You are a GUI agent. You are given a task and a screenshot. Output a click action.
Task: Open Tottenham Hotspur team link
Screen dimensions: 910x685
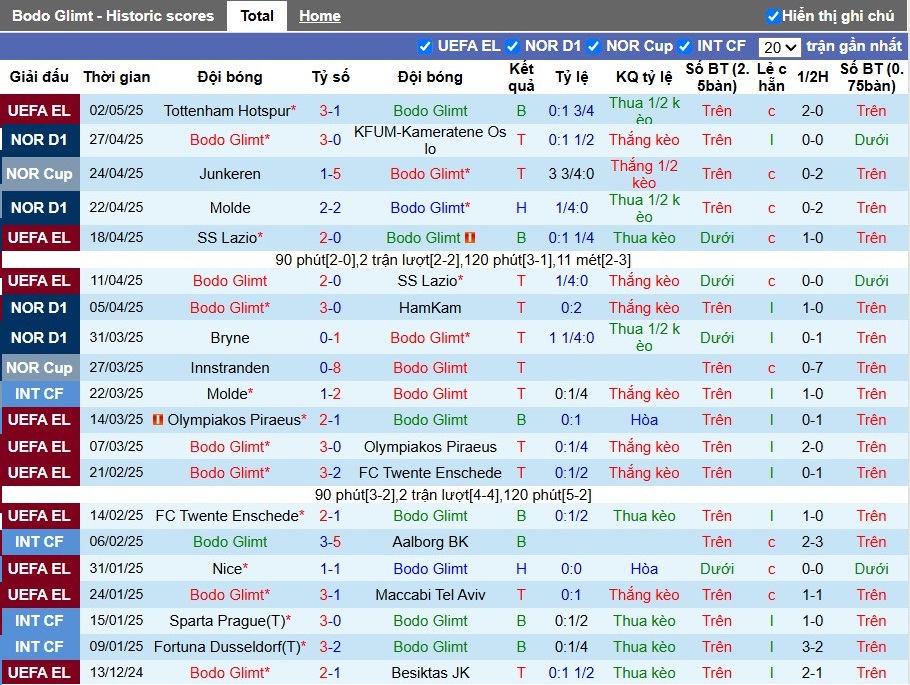pos(227,110)
